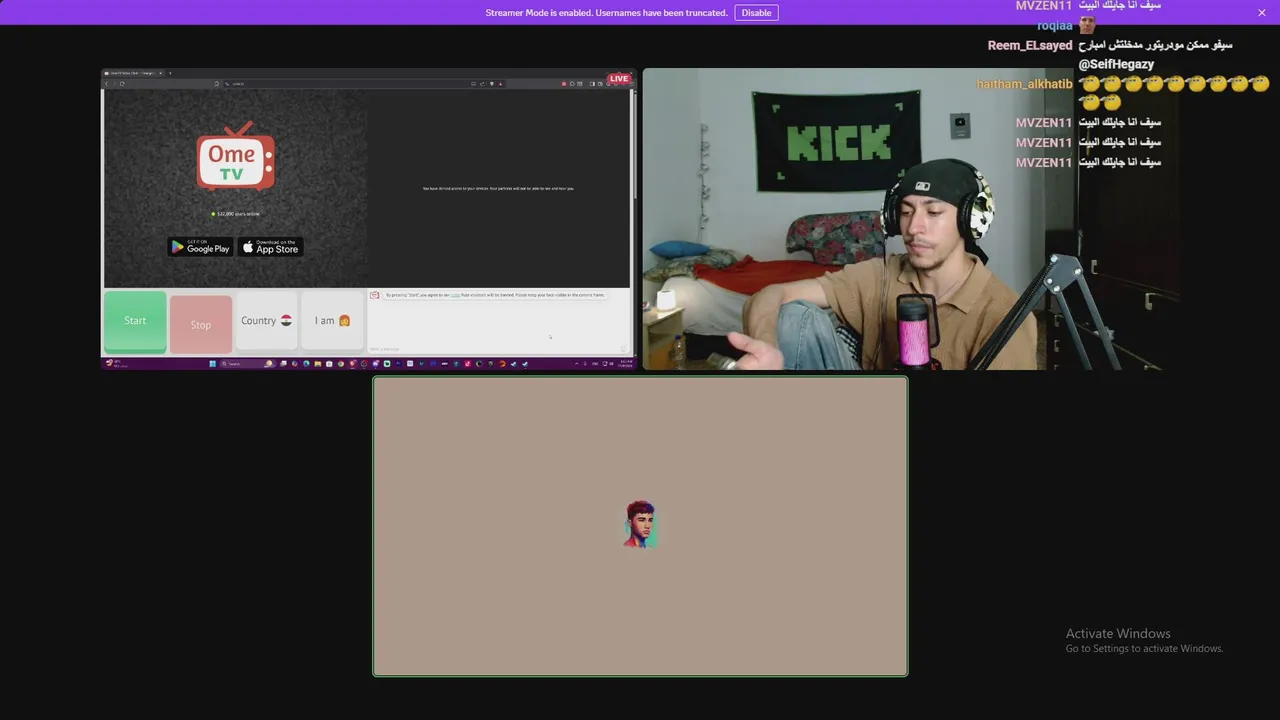
Task: Expand the system tray hidden icons chevron
Action: 577,364
